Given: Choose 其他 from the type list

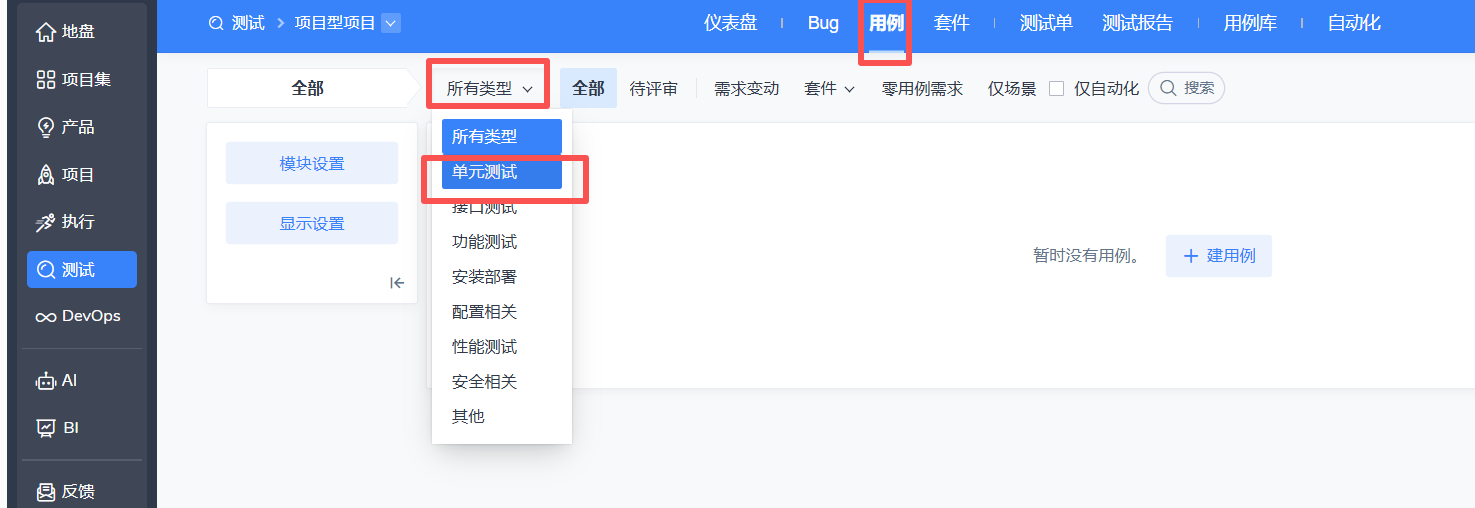Looking at the screenshot, I should (502, 416).
